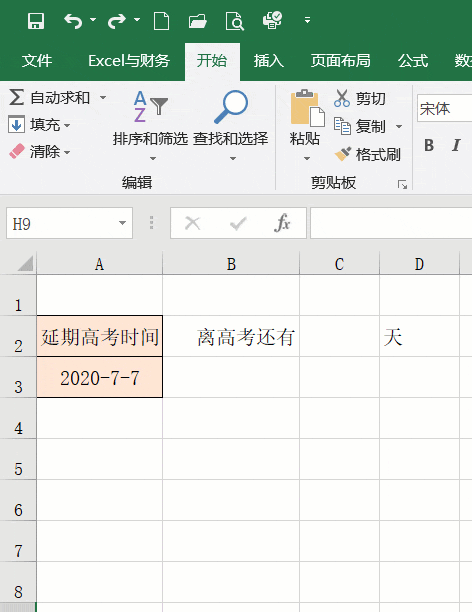The width and height of the screenshot is (472, 612).
Task: Click the Clear (清除) button
Action: (40, 151)
